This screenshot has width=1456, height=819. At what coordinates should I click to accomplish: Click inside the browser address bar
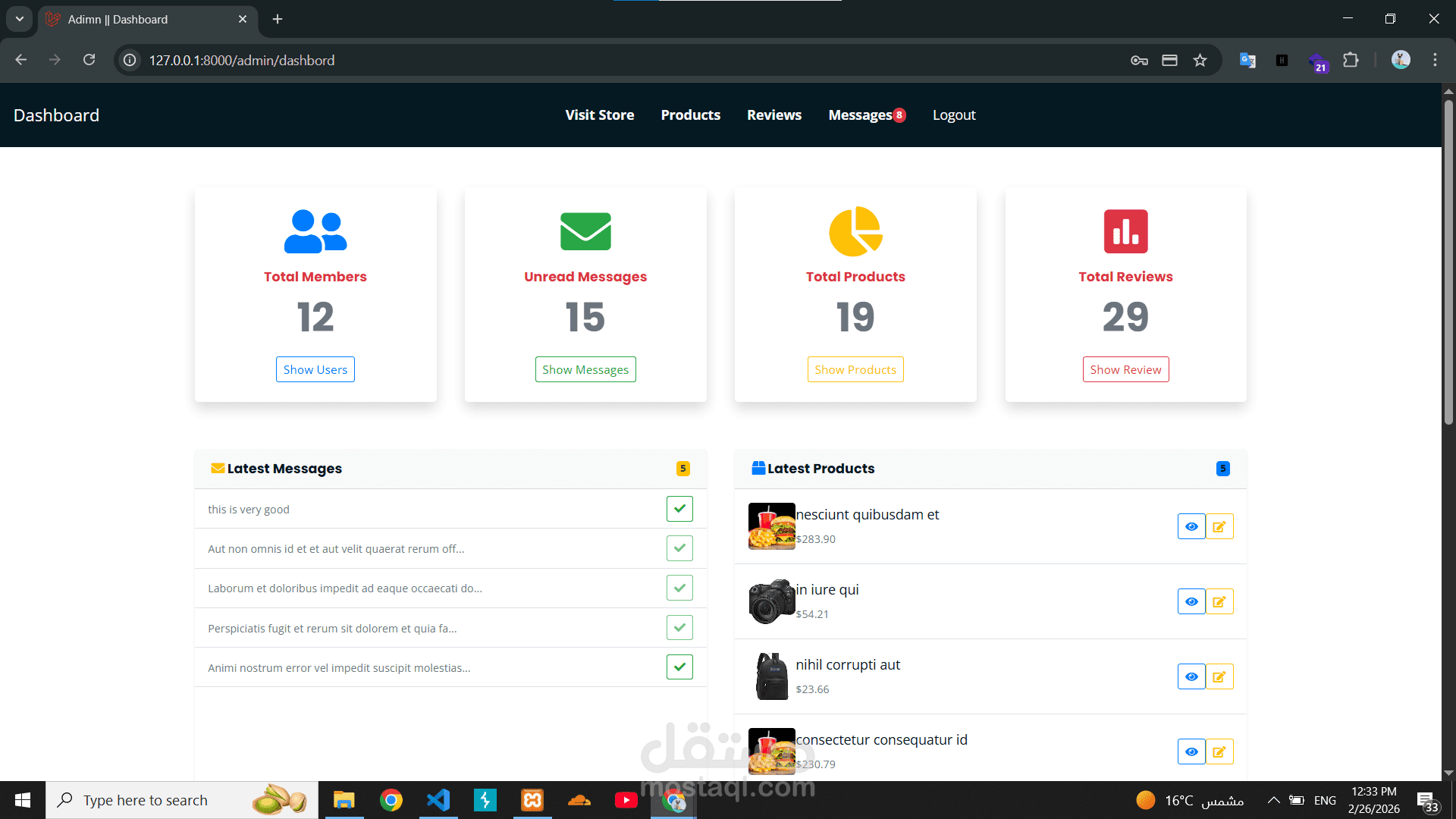[x=531, y=60]
